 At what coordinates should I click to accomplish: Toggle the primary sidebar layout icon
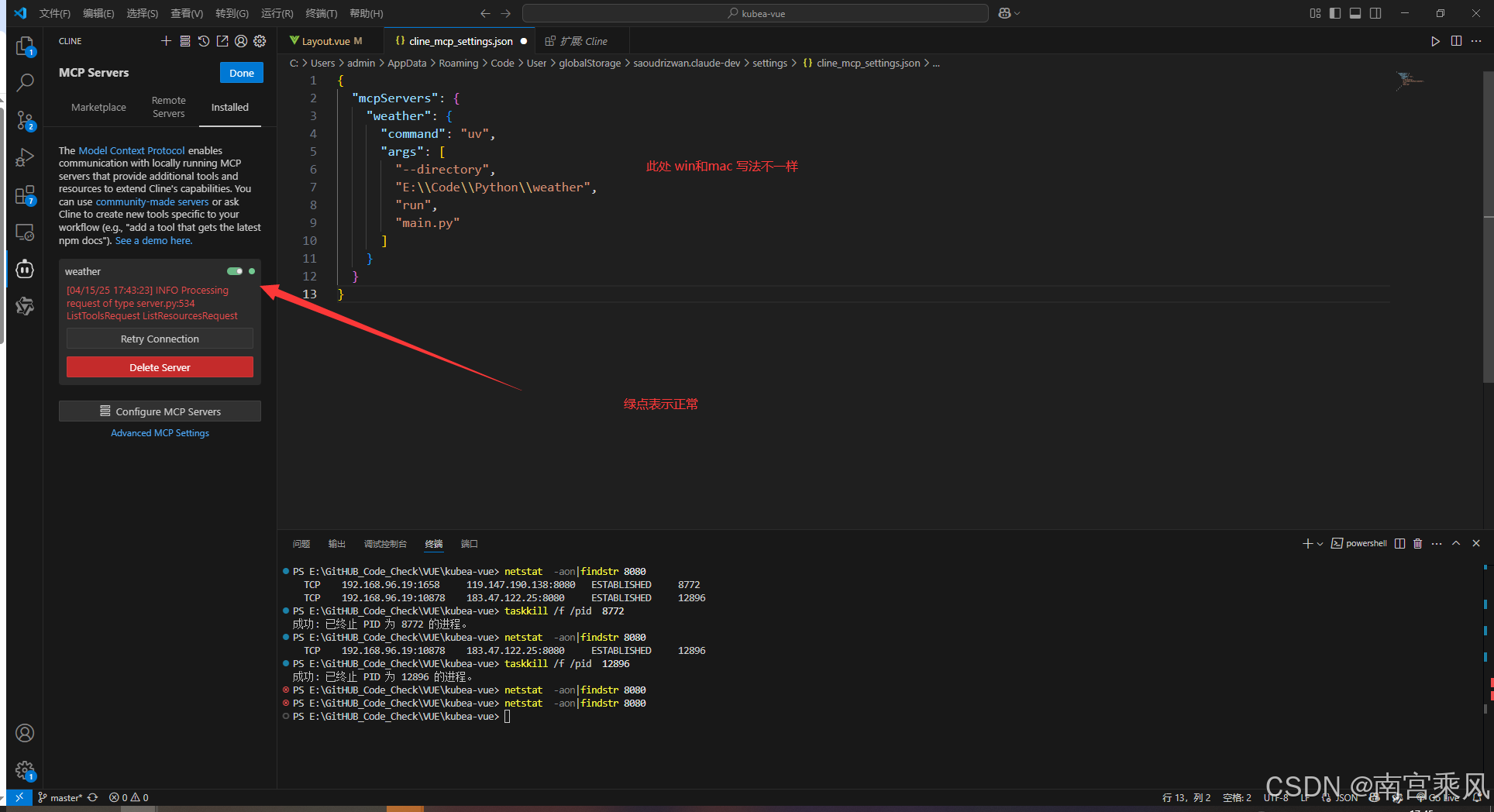[x=1335, y=13]
